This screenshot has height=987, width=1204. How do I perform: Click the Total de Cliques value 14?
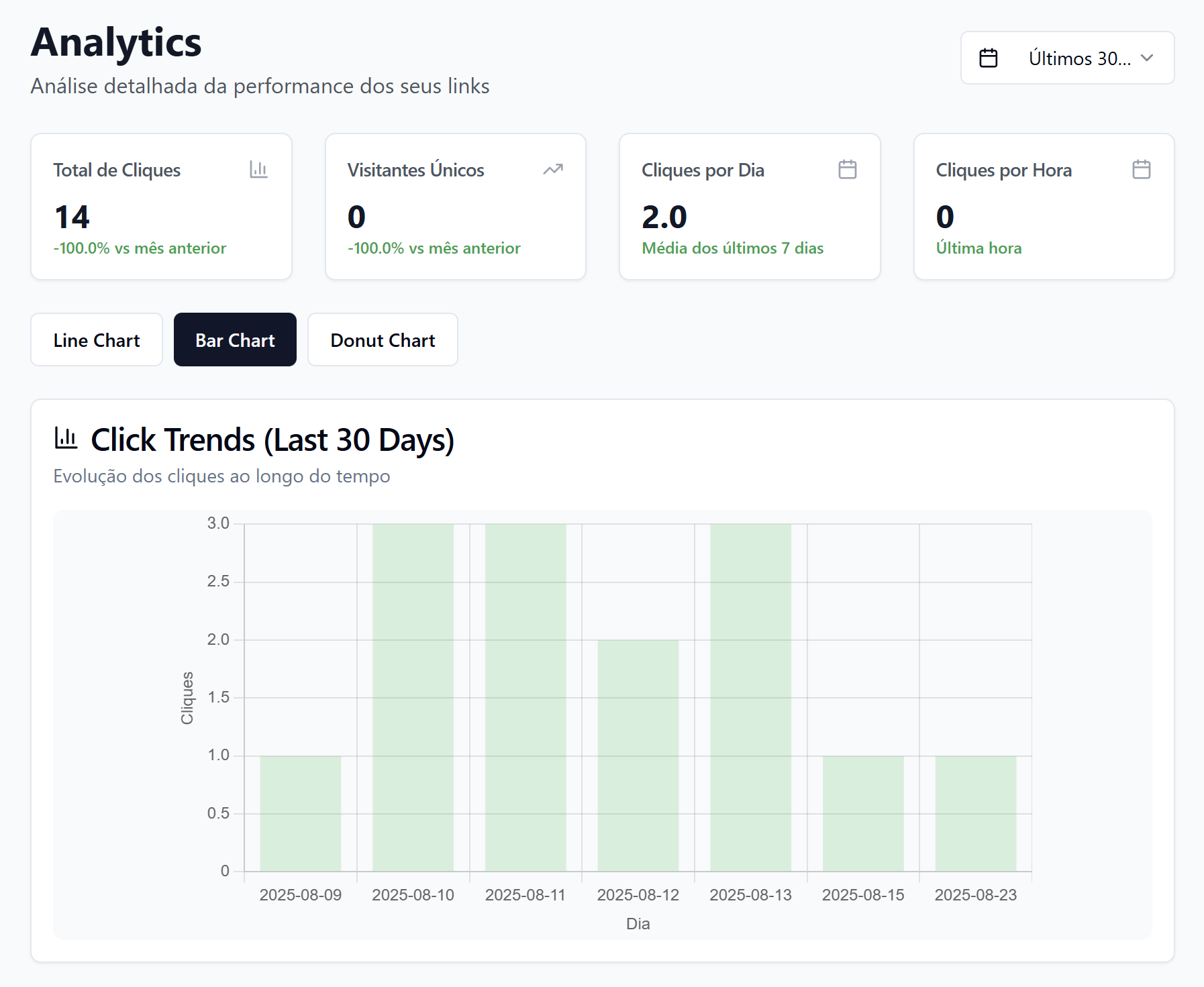pyautogui.click(x=72, y=217)
